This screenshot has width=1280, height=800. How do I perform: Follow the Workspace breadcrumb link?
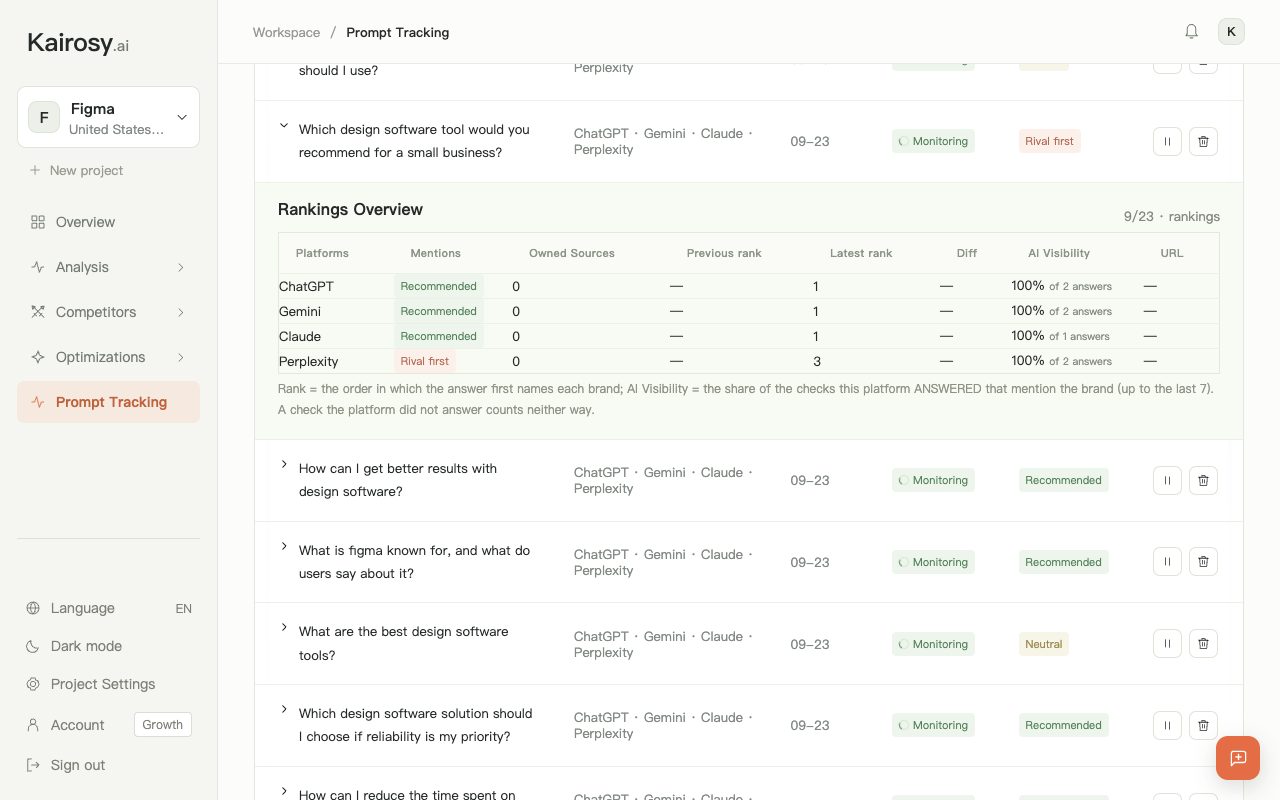coord(286,32)
